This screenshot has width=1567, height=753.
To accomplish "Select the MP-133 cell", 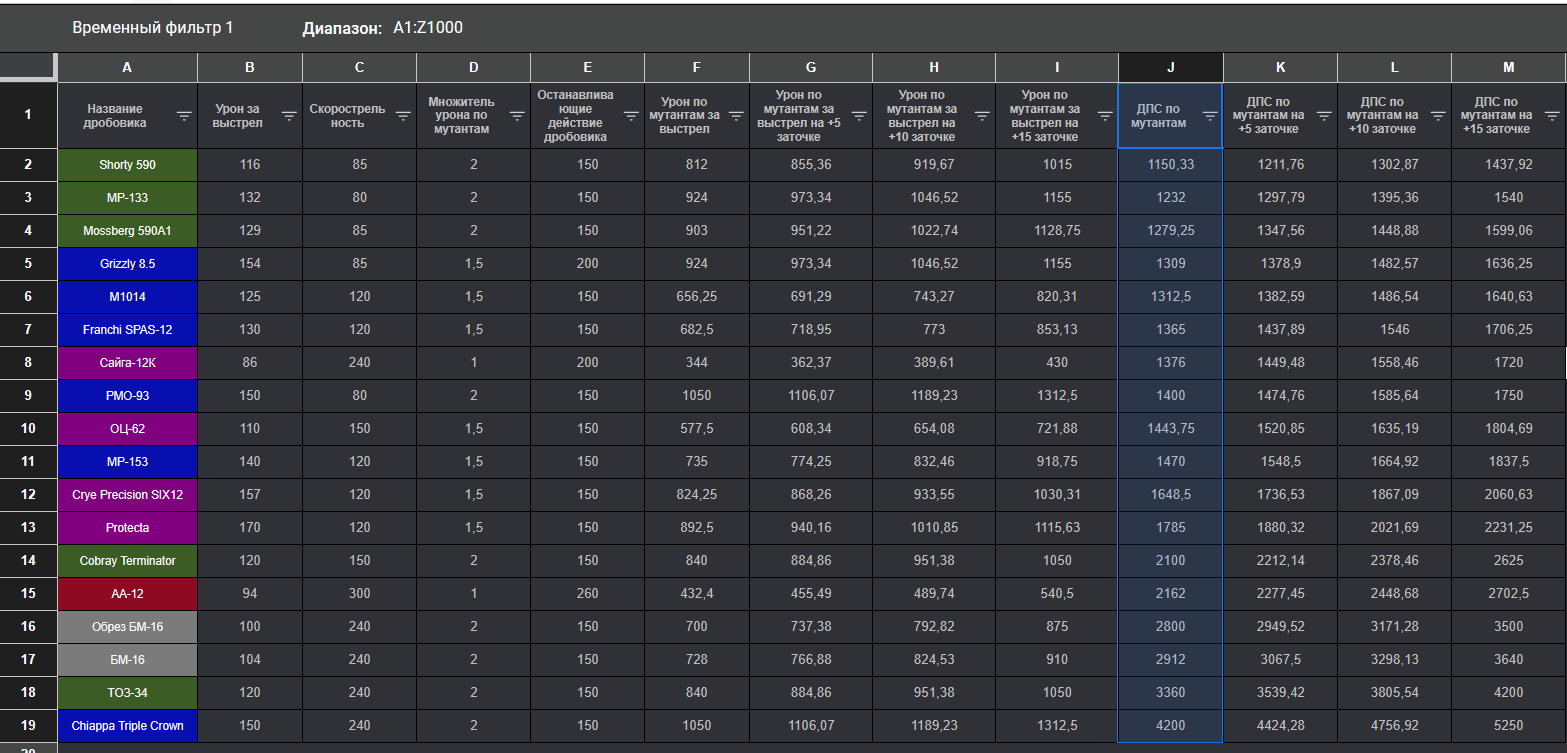I will (127, 197).
